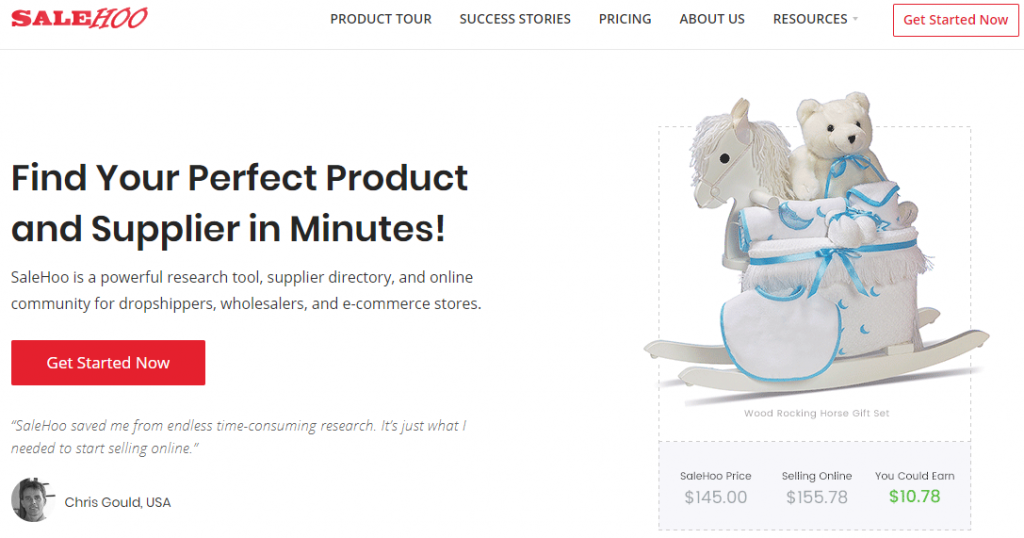
Task: Click the green You Could Earn $10.78 amount
Action: tap(914, 496)
